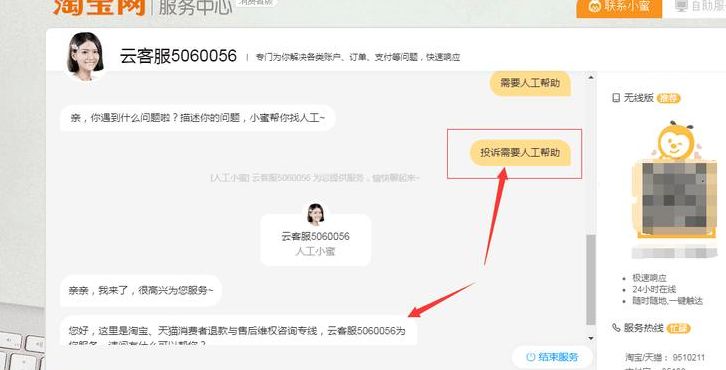Click the bee icon on 联系小蜜 tab
The image size is (726, 370).
594,6
